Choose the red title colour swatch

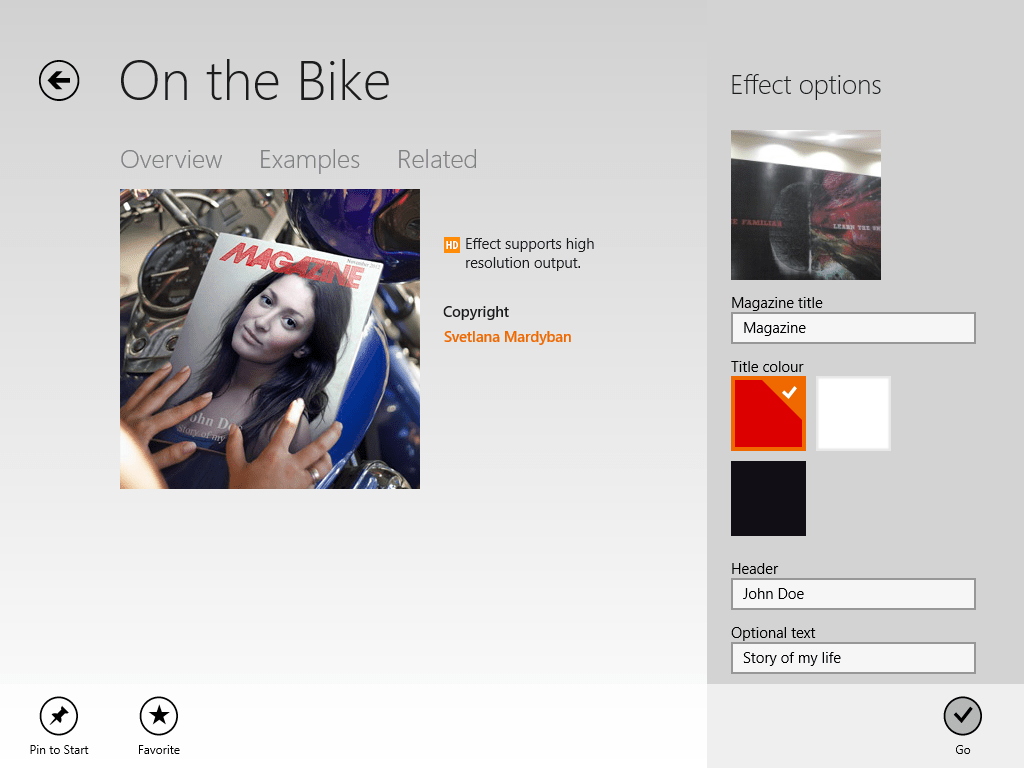point(768,414)
